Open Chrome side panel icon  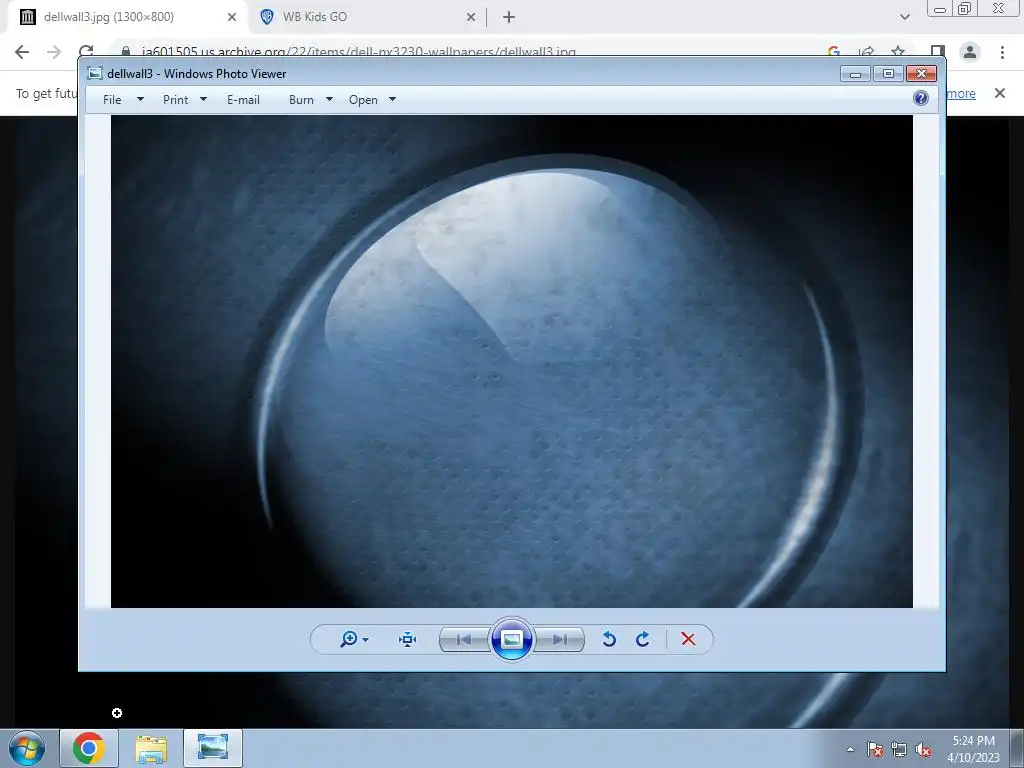tap(938, 51)
